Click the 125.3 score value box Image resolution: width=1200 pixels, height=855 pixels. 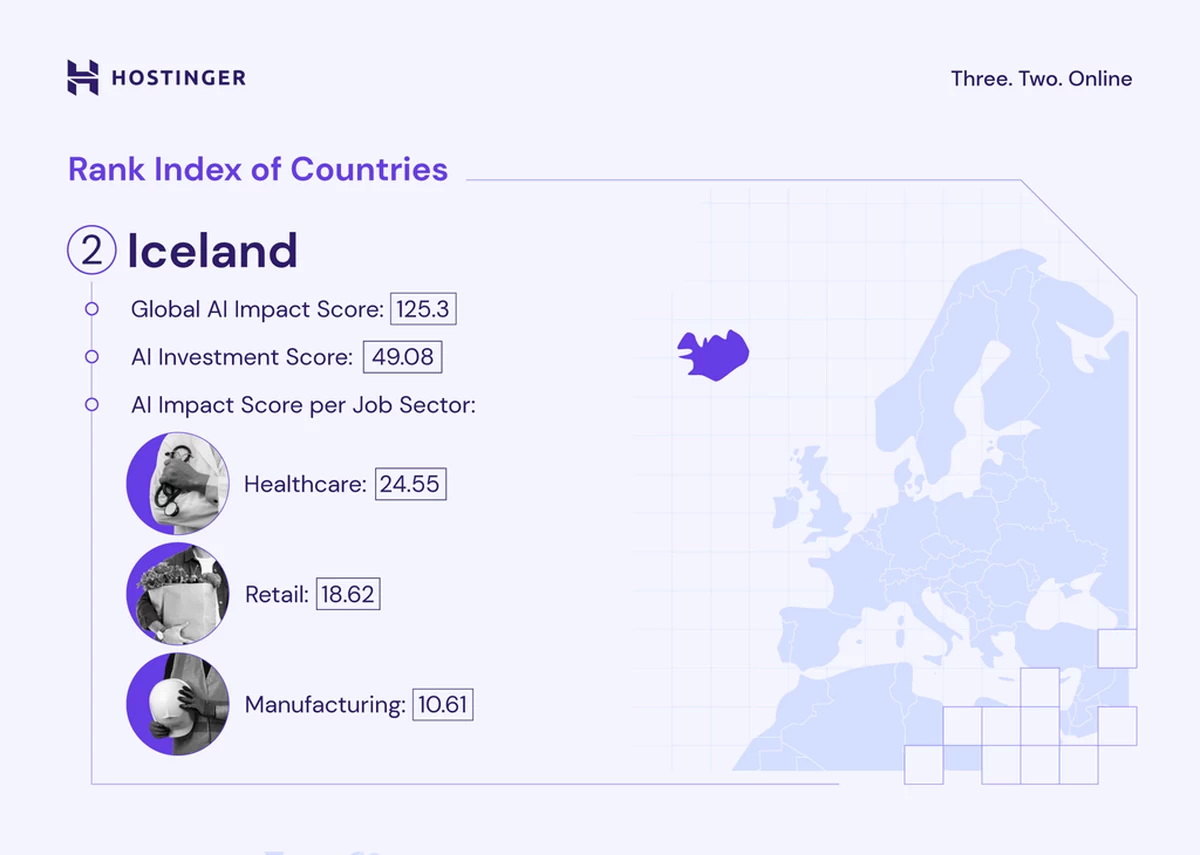click(423, 309)
